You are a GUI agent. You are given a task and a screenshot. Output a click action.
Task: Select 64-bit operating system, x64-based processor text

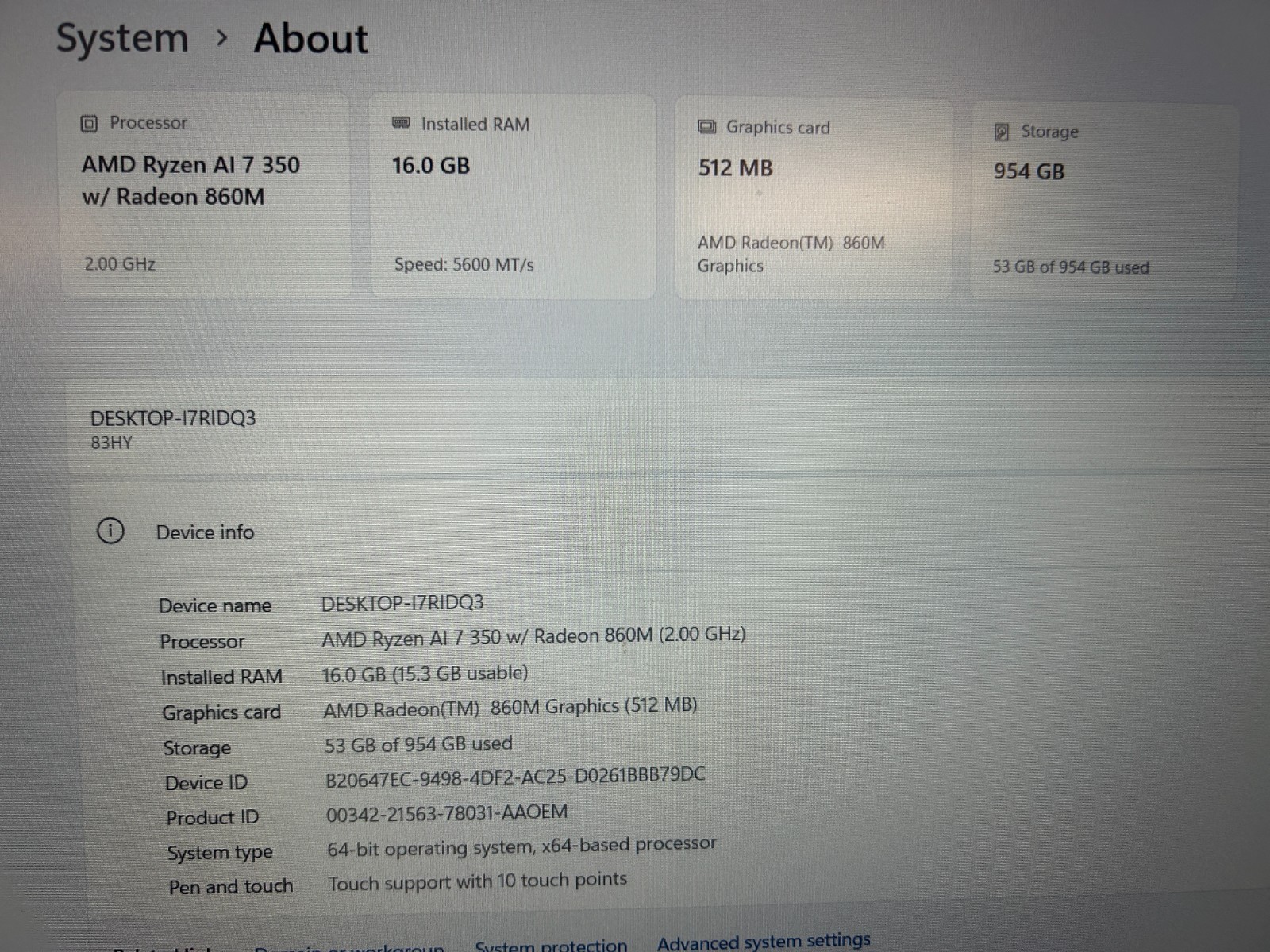[521, 846]
